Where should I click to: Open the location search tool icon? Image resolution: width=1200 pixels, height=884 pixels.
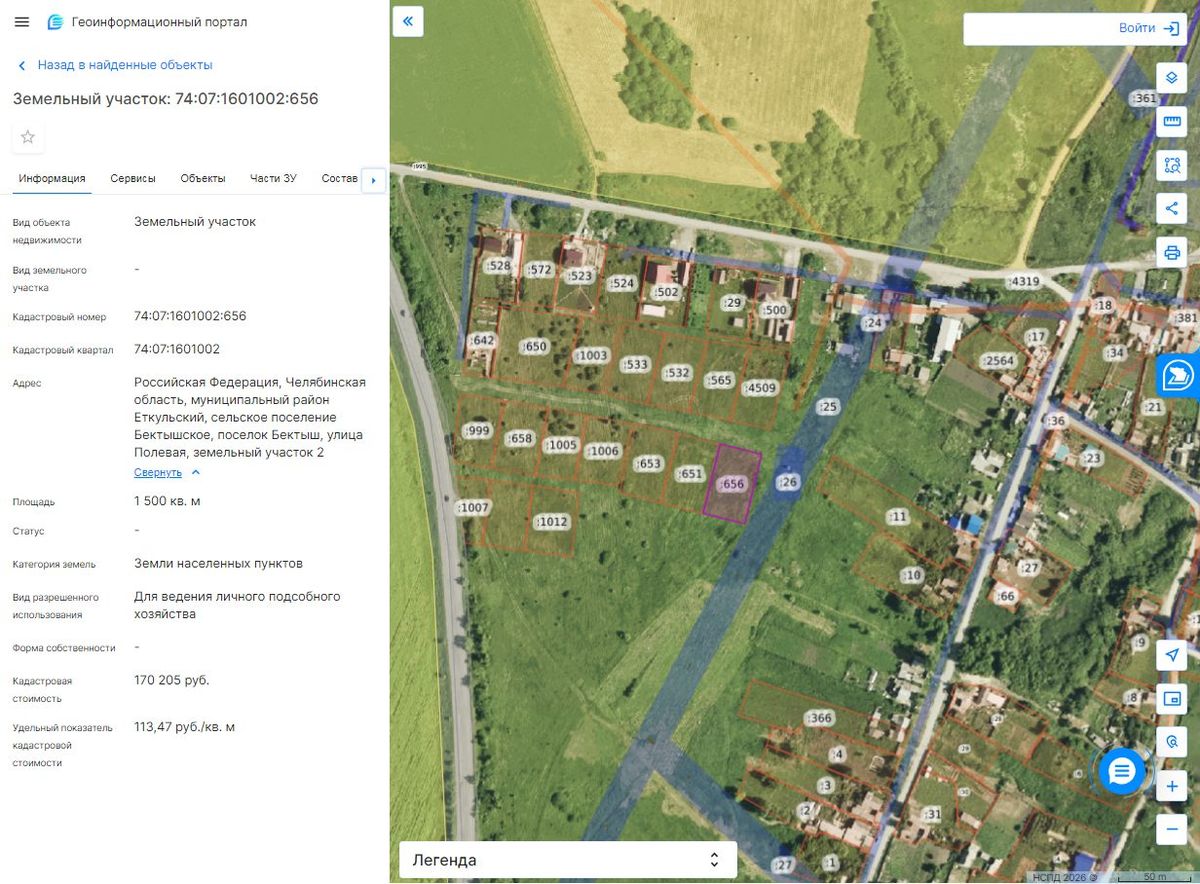coord(1172,741)
